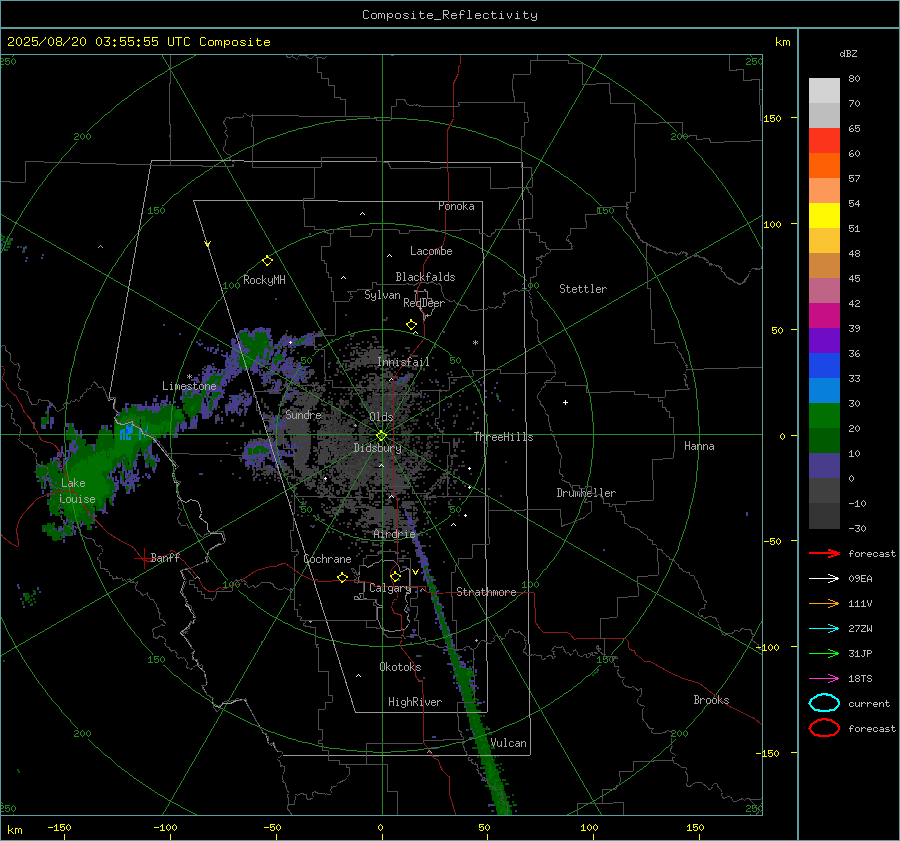Click the Lake Louise label

(x=77, y=491)
